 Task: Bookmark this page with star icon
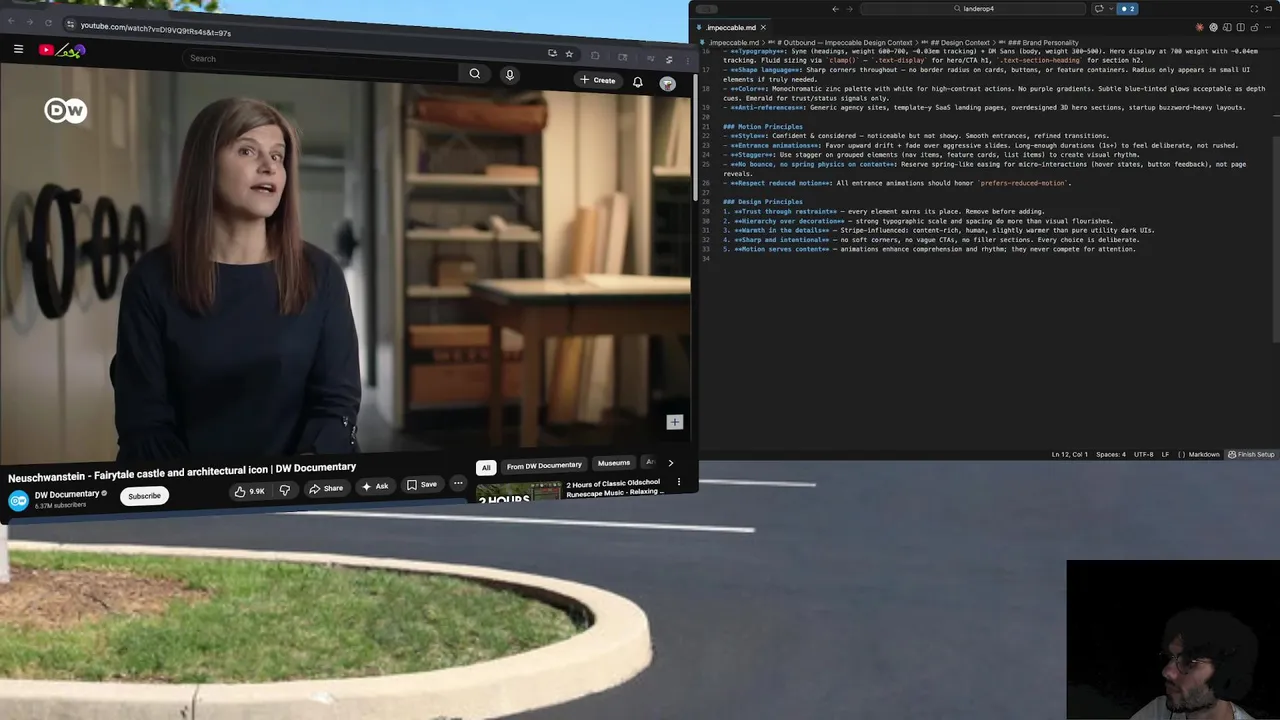pyautogui.click(x=569, y=54)
